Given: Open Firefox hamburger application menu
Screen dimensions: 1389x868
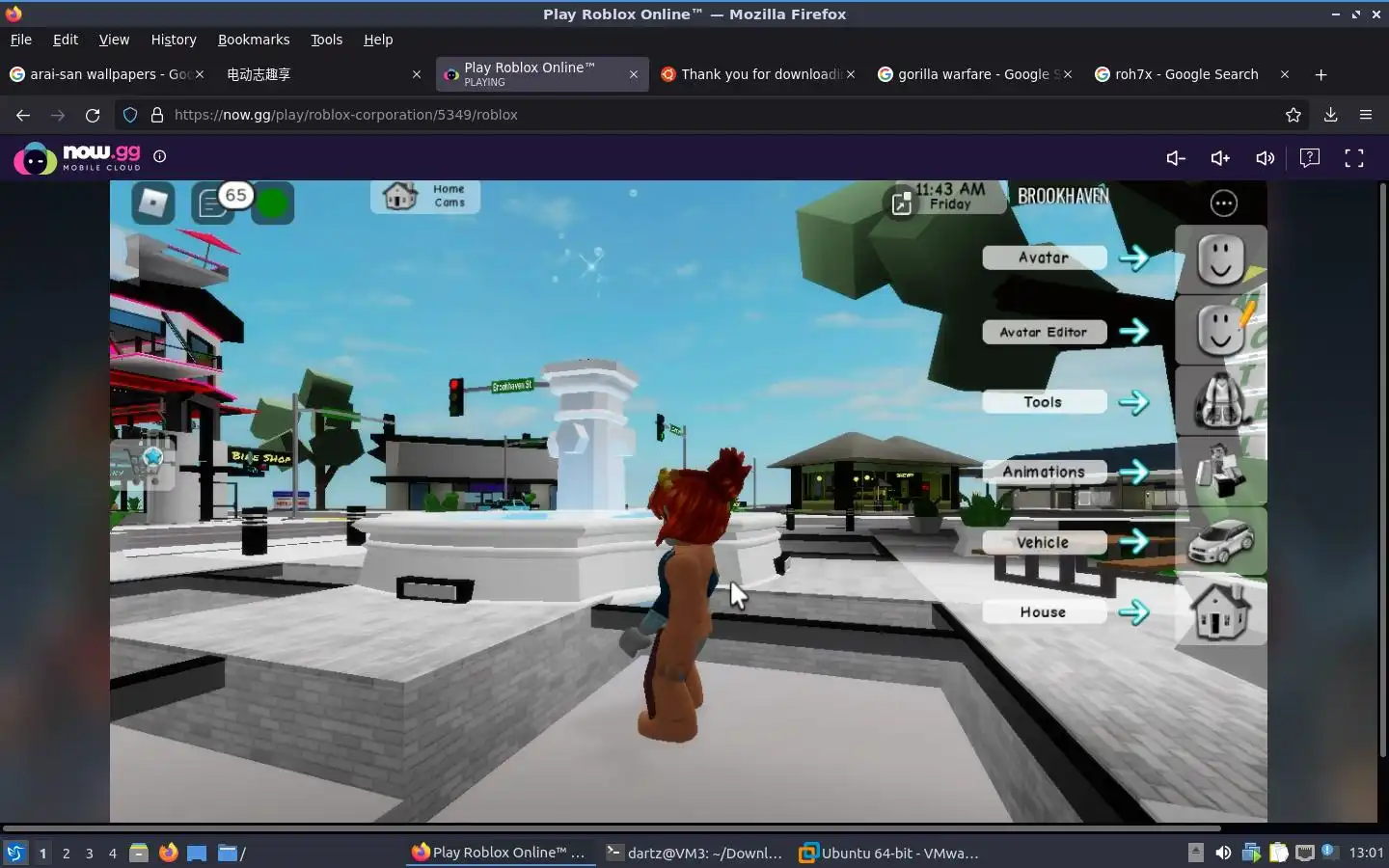Looking at the screenshot, I should tap(1366, 115).
